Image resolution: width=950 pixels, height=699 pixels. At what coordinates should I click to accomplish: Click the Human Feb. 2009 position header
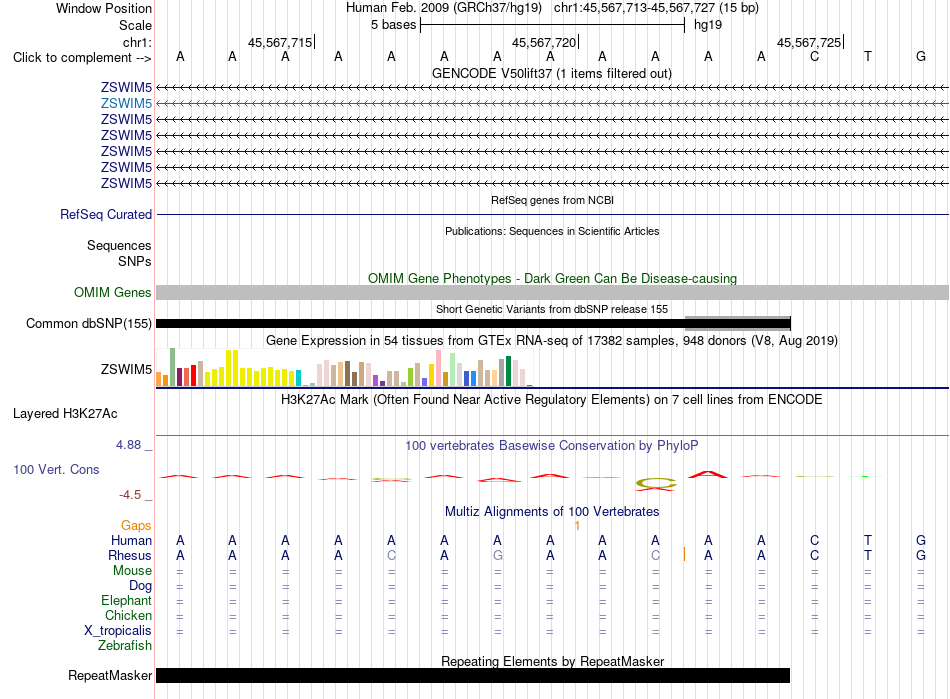tap(552, 8)
